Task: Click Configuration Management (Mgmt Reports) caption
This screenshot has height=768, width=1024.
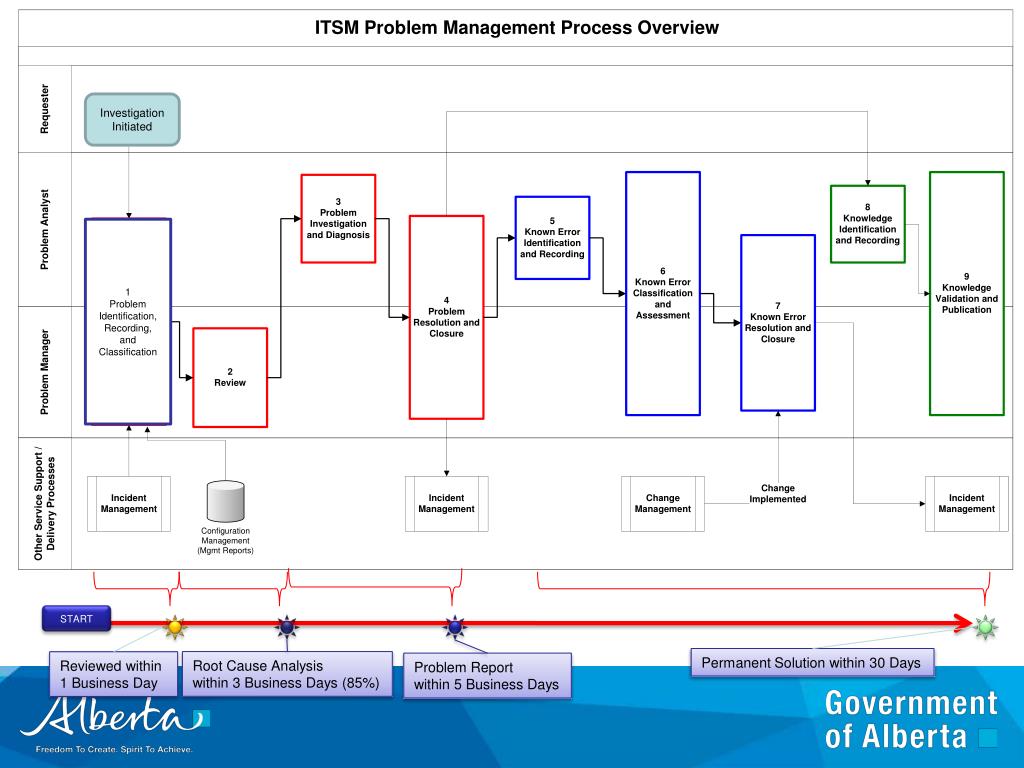Action: (x=225, y=541)
